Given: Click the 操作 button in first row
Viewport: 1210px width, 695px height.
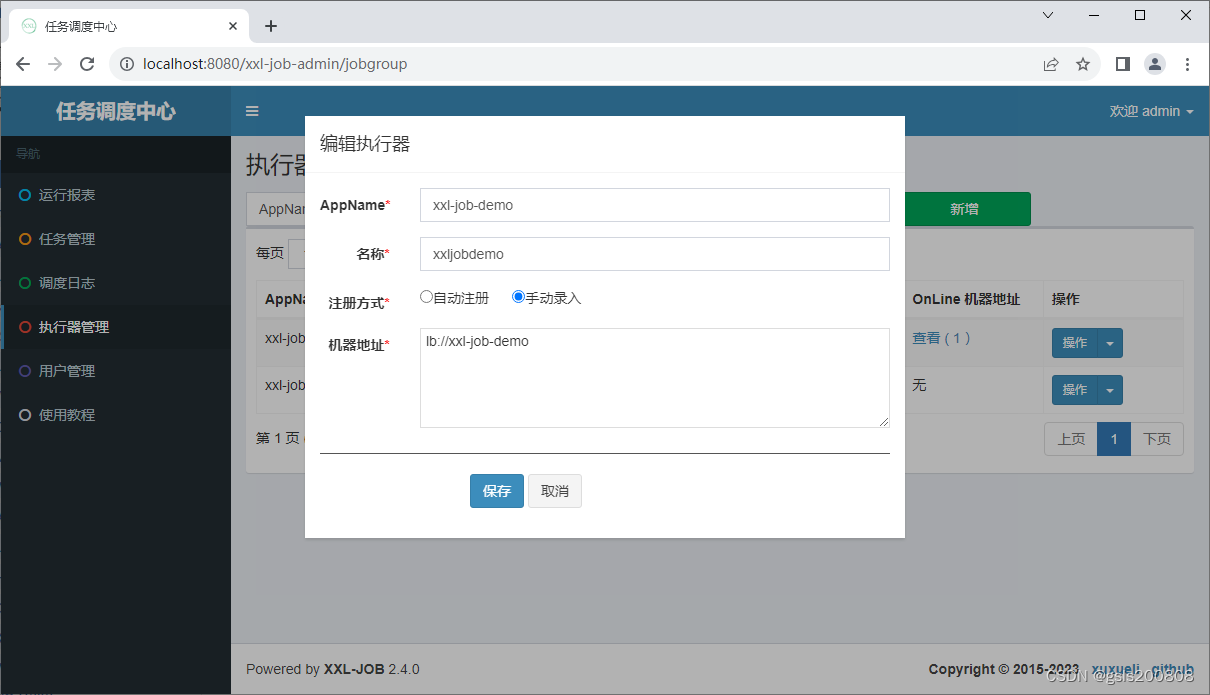Looking at the screenshot, I should tap(1075, 343).
